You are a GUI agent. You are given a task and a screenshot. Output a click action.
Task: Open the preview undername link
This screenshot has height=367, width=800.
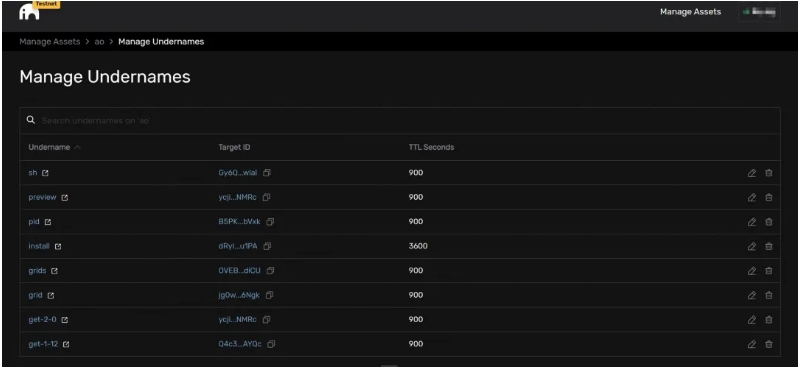42,198
